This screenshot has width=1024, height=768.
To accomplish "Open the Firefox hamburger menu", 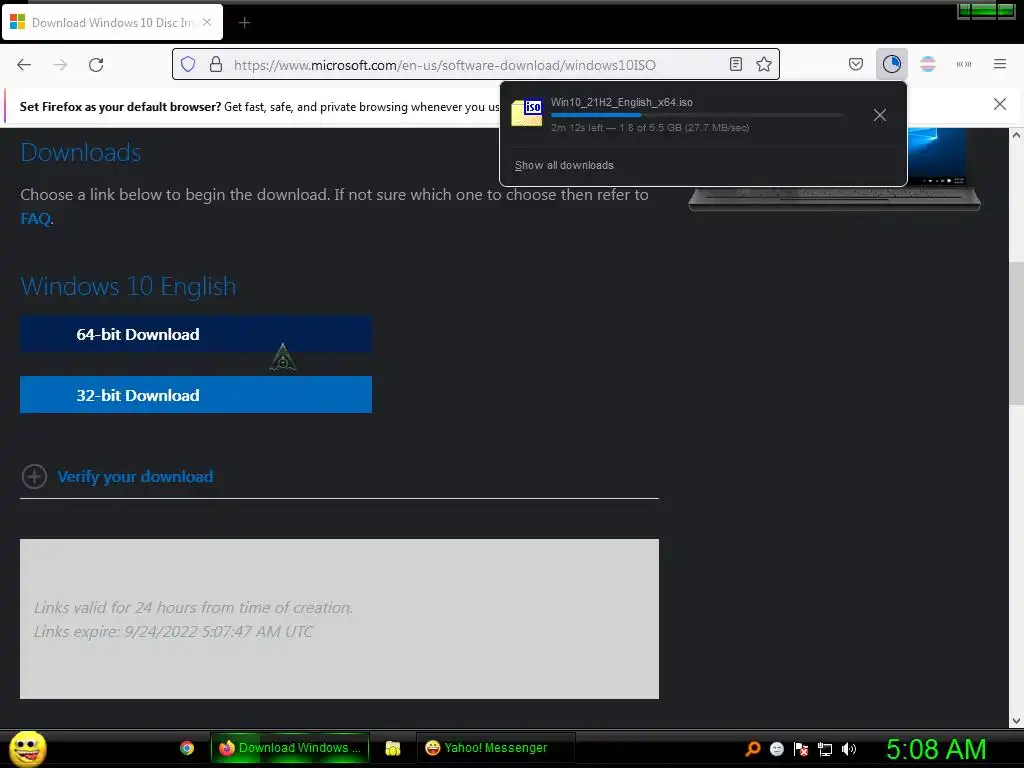I will point(999,64).
